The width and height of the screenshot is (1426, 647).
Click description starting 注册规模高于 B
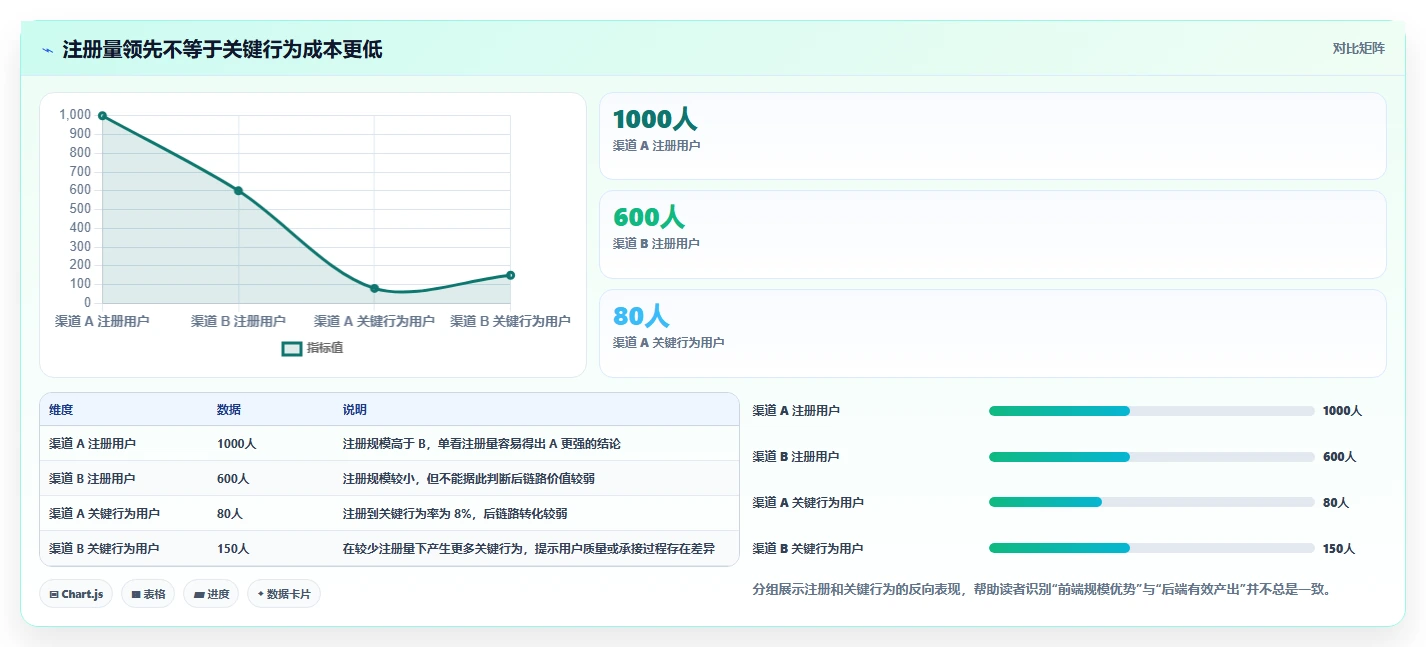coord(482,444)
